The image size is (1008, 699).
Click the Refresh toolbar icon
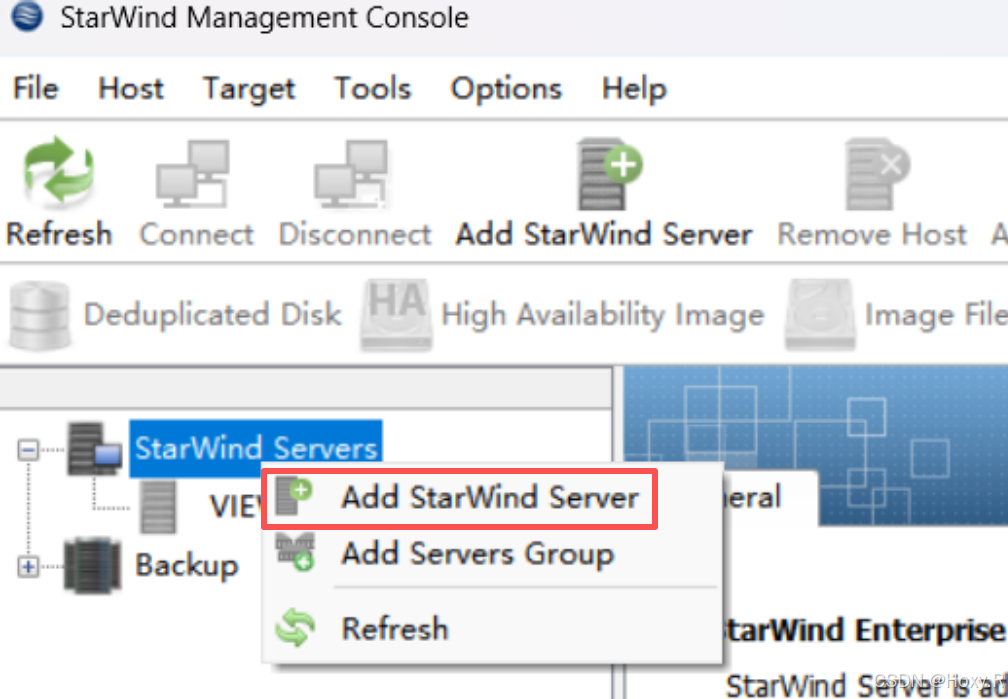(x=58, y=170)
